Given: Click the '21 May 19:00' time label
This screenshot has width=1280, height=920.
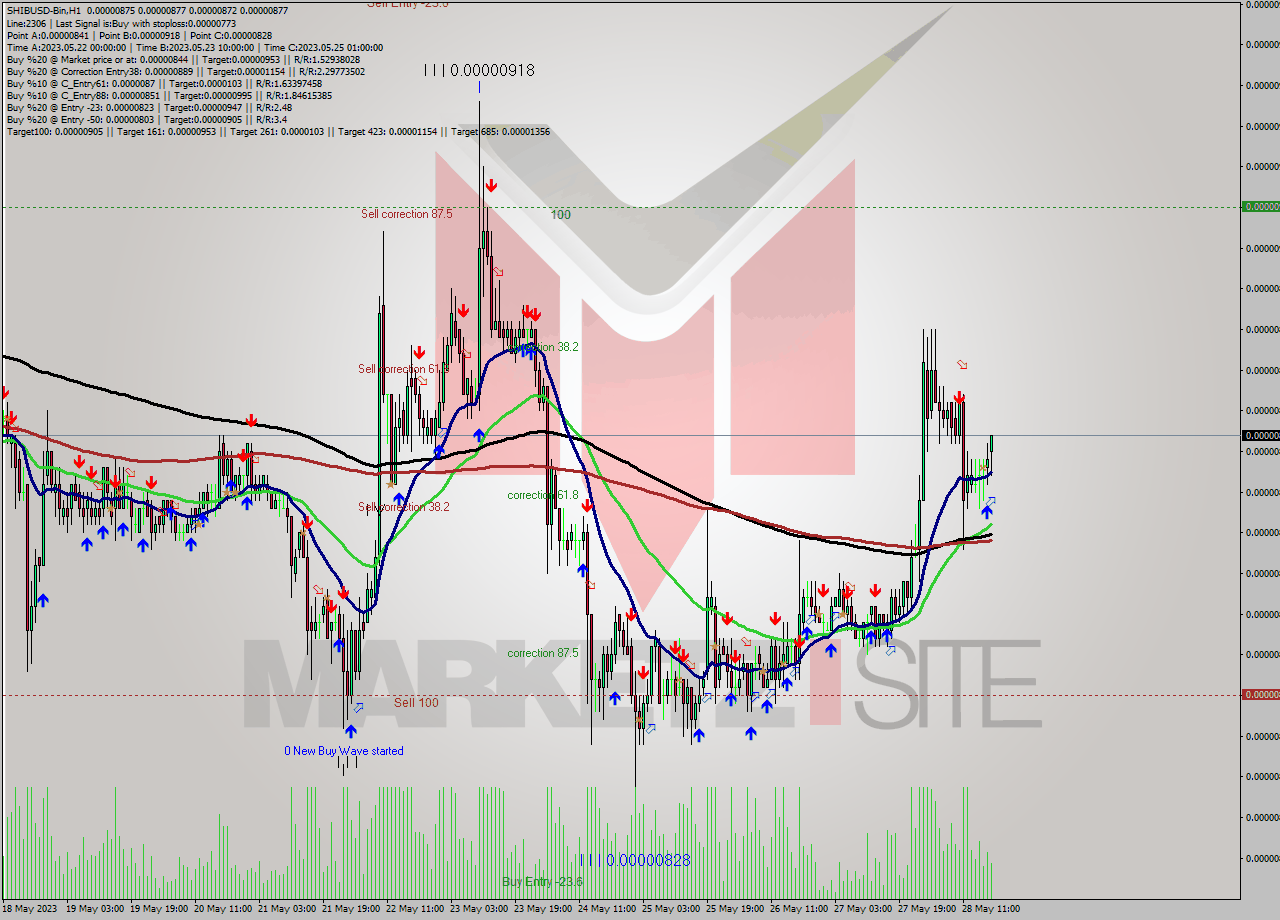Looking at the screenshot, I should (351, 909).
